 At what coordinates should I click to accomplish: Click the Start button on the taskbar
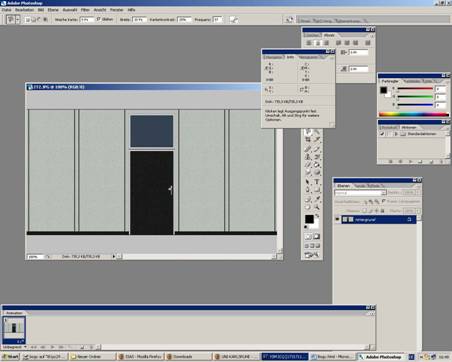[x=11, y=357]
